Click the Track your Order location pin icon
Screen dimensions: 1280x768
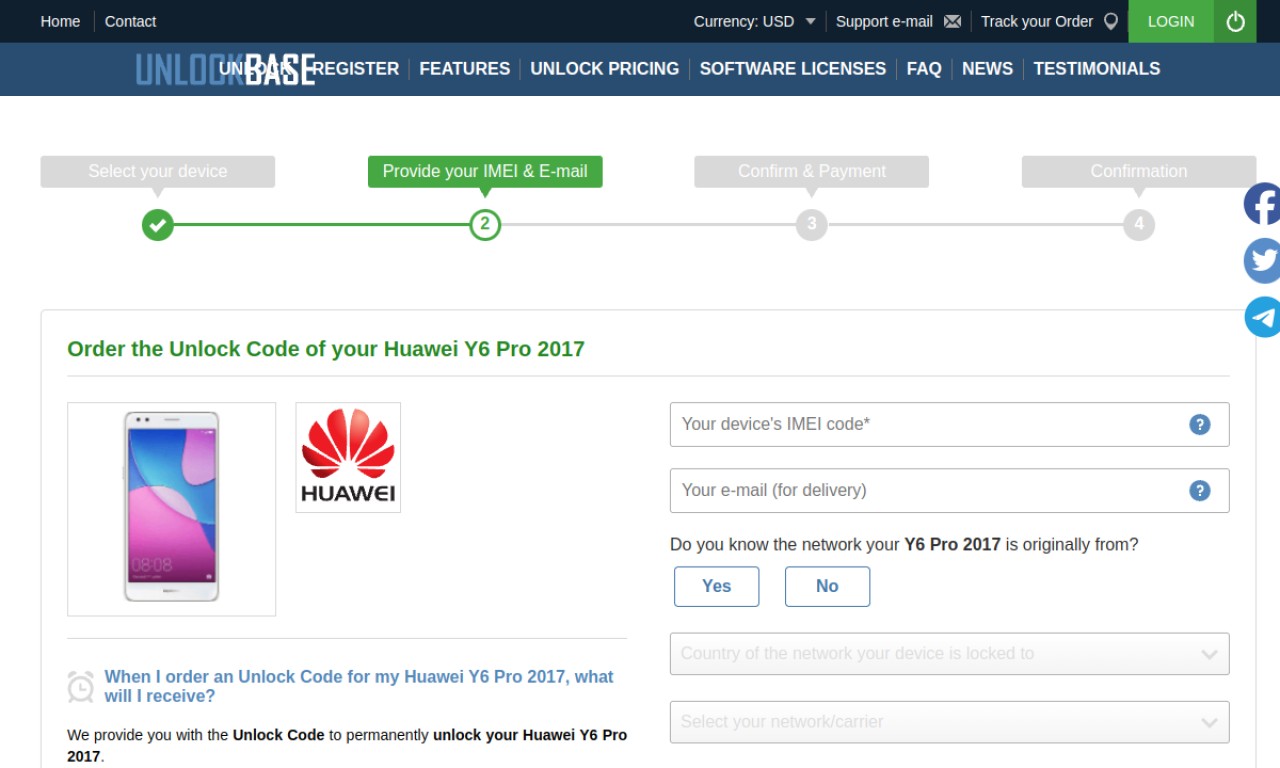1111,21
